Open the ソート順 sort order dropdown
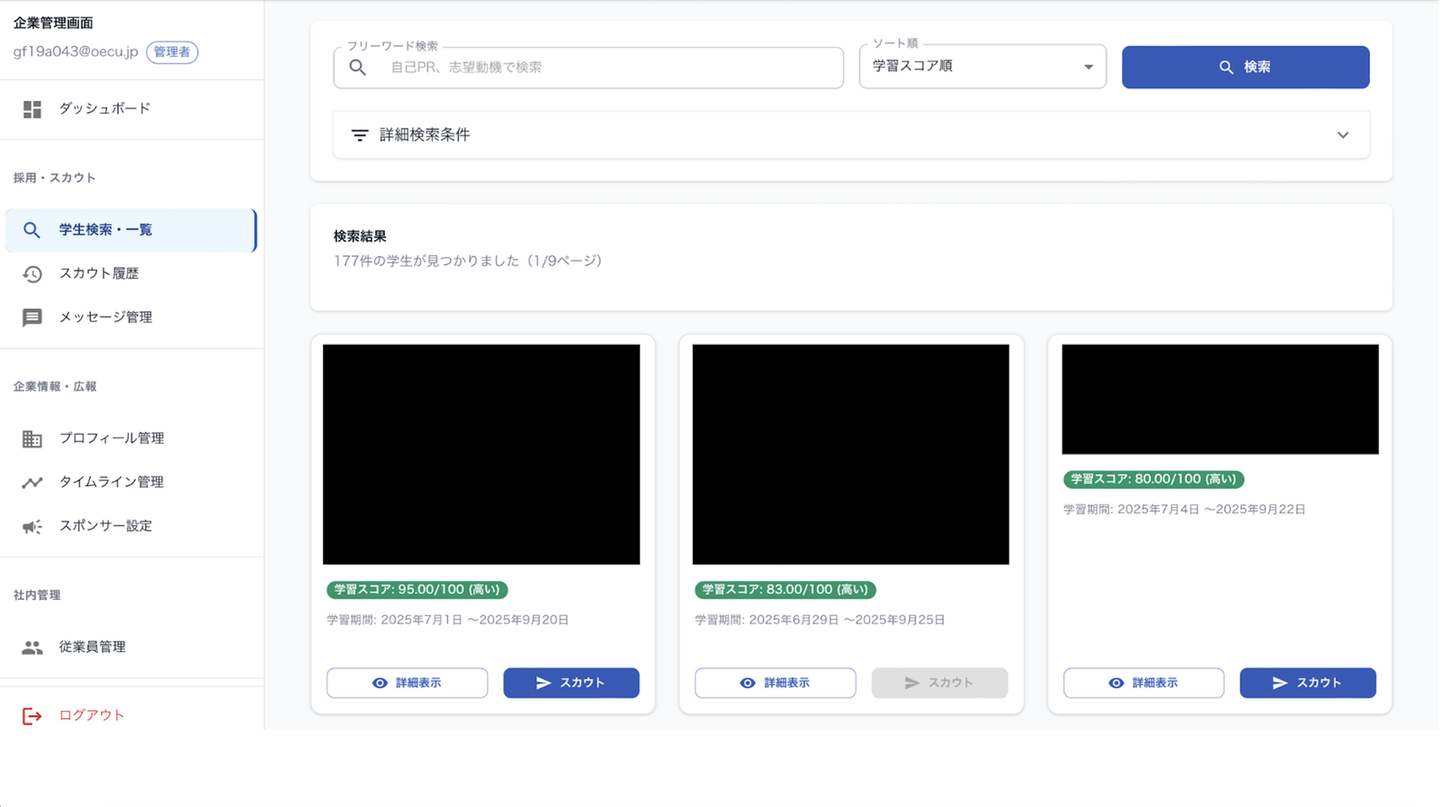 pyautogui.click(x=982, y=67)
